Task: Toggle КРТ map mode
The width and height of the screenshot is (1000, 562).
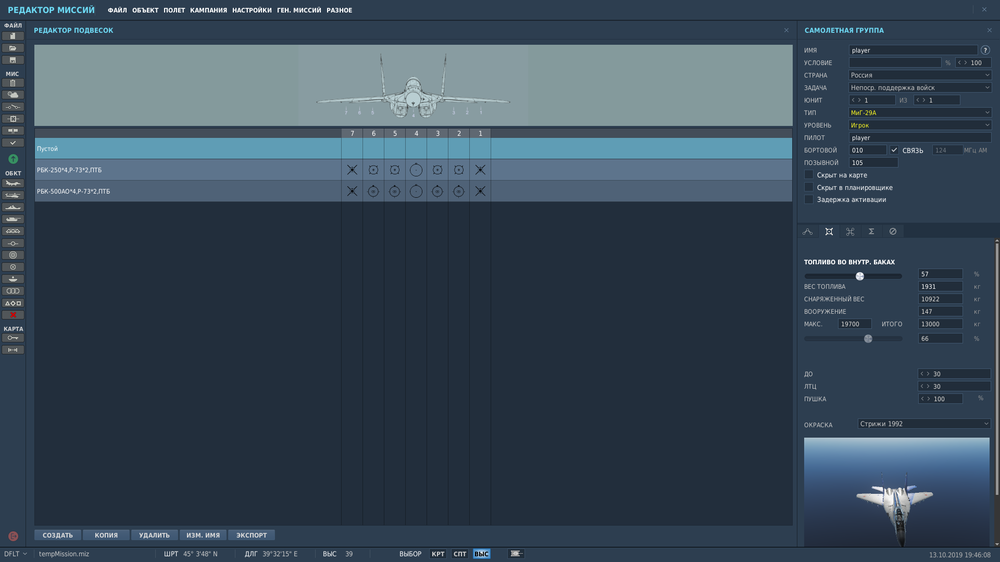Action: click(x=438, y=554)
